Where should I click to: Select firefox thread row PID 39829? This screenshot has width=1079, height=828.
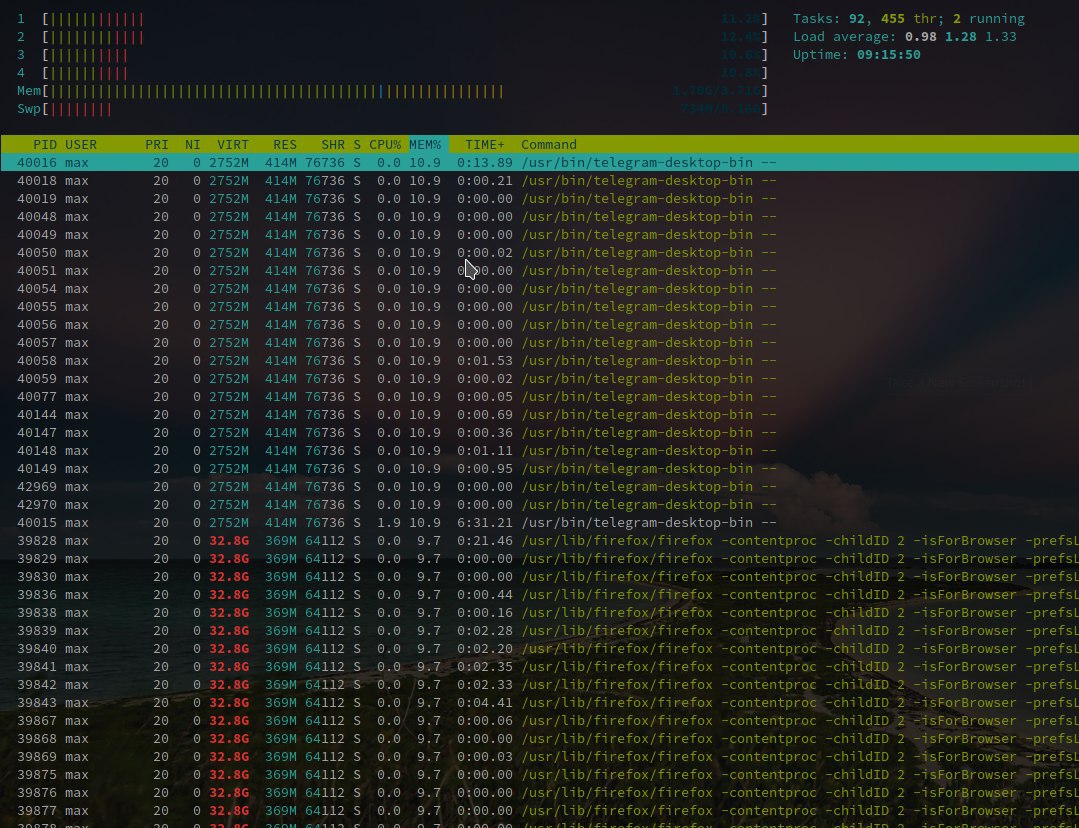click(x=540, y=559)
